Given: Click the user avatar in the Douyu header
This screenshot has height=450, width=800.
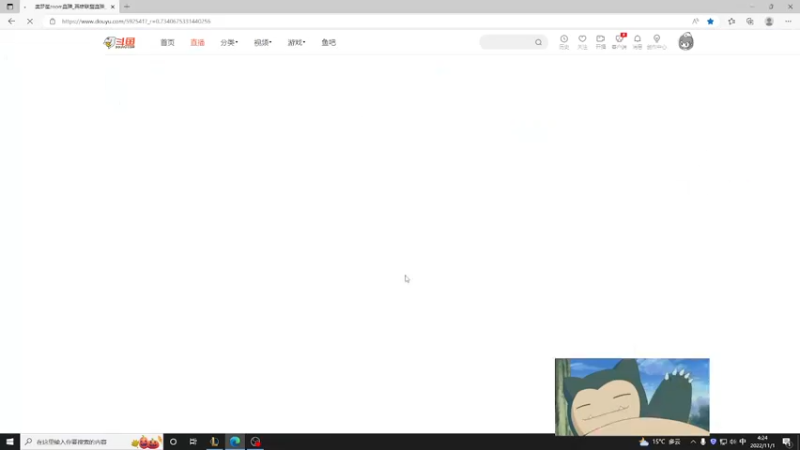Looking at the screenshot, I should tap(686, 41).
